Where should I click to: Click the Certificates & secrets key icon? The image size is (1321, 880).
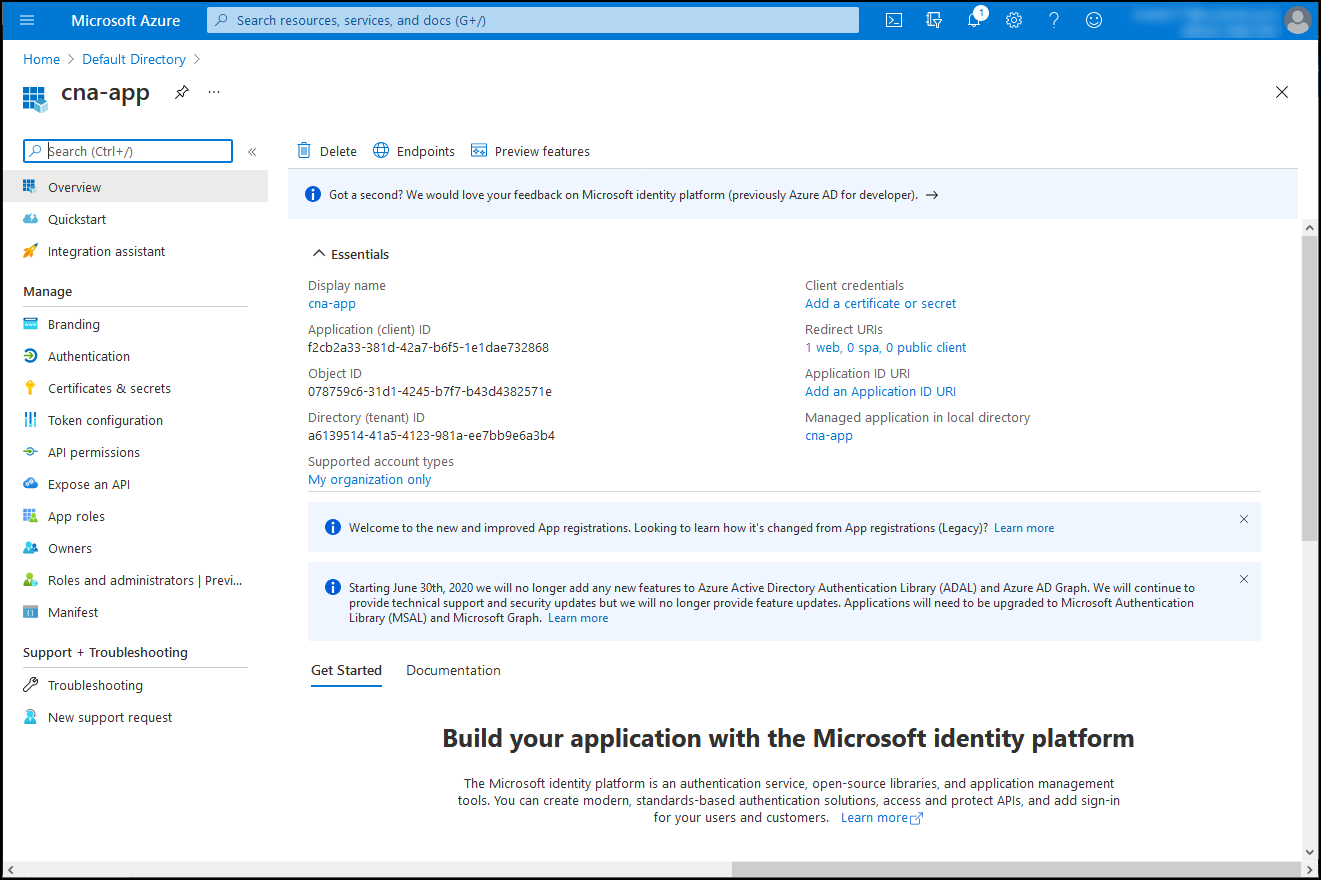[30, 388]
